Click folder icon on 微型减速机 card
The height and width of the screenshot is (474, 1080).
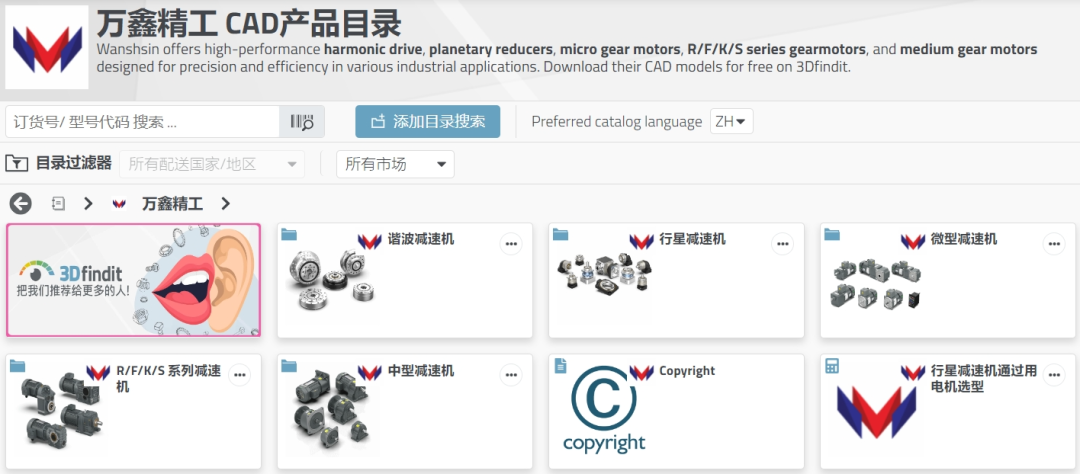click(x=831, y=234)
